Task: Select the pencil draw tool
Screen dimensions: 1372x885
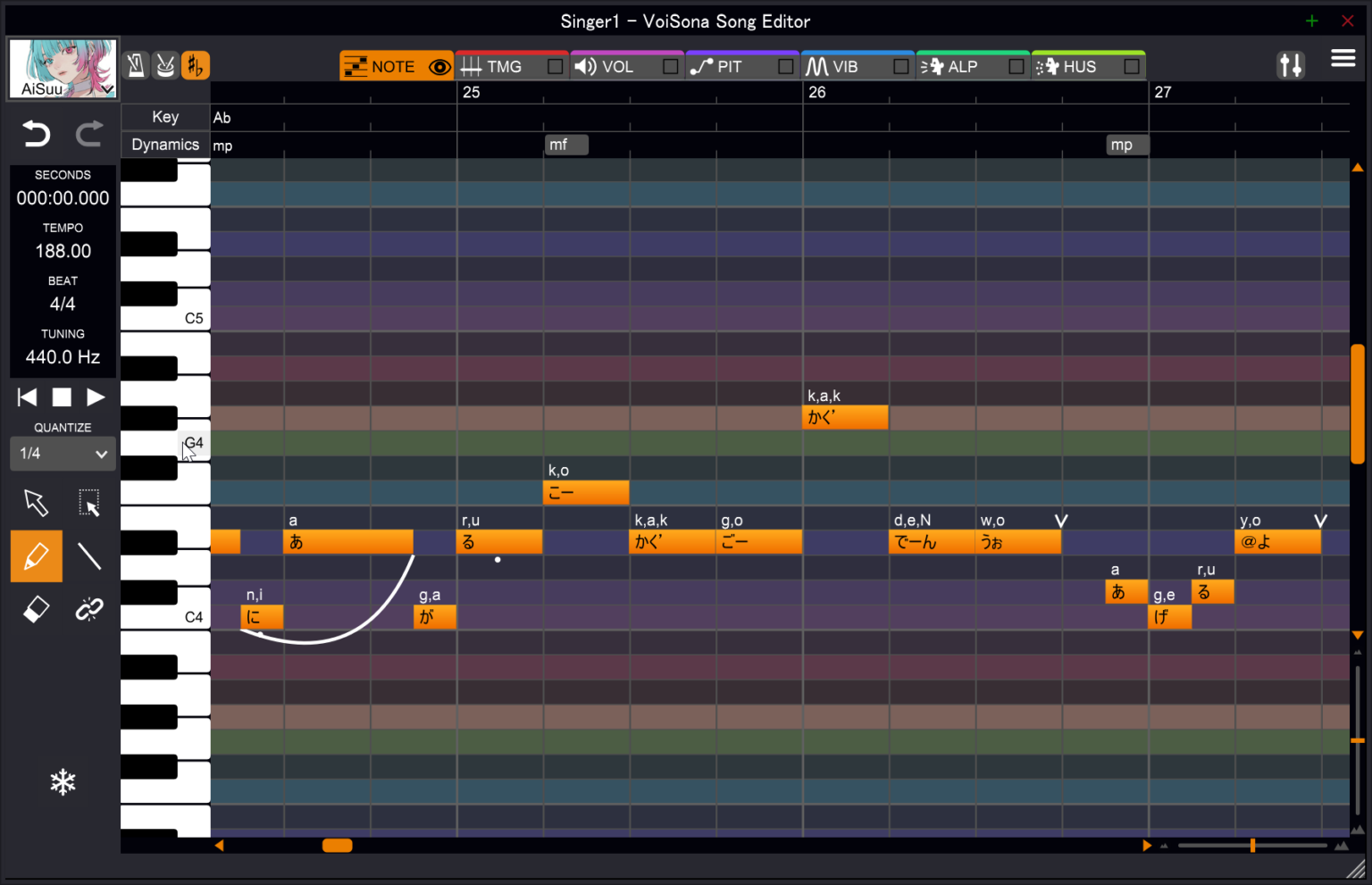Action: [x=36, y=556]
